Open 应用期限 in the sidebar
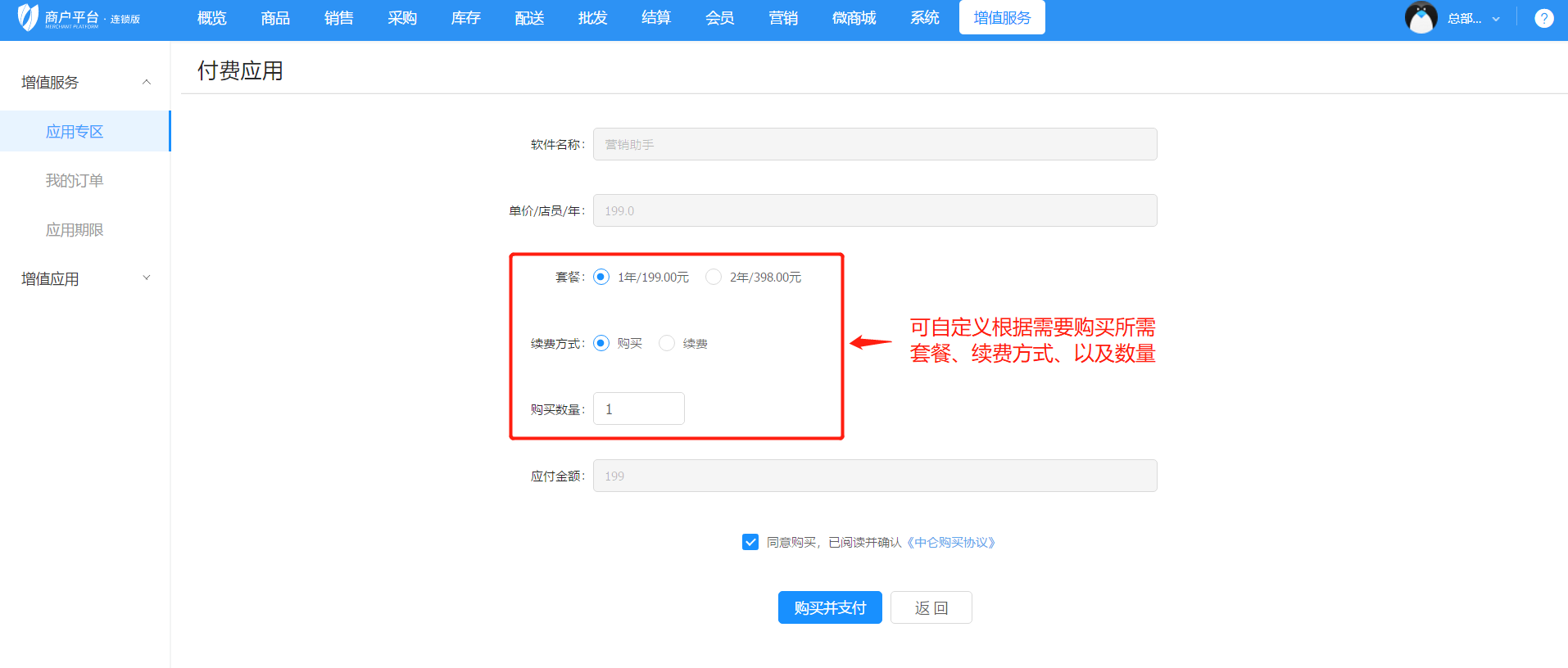The height and width of the screenshot is (668, 1568). click(x=75, y=230)
